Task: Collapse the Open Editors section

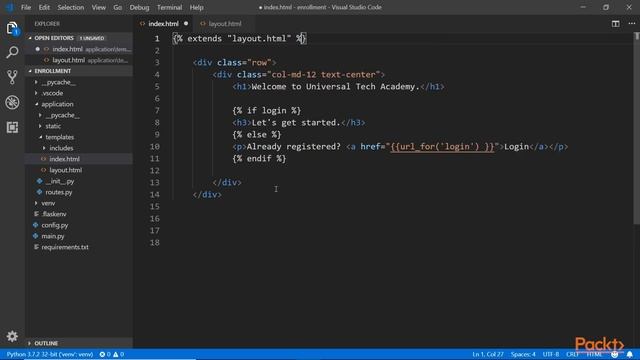Action: click(x=53, y=38)
